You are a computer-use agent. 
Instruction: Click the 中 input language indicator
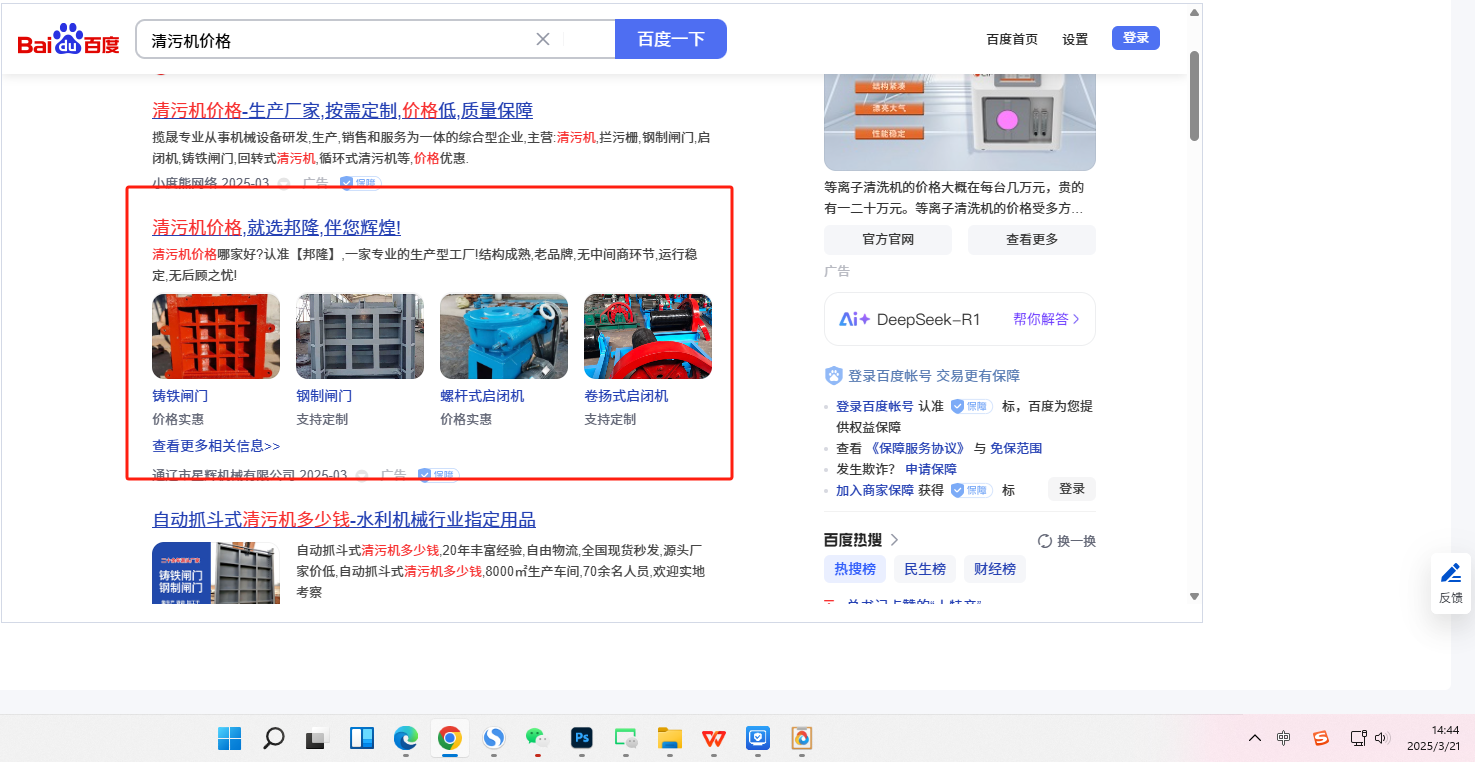click(x=1284, y=738)
